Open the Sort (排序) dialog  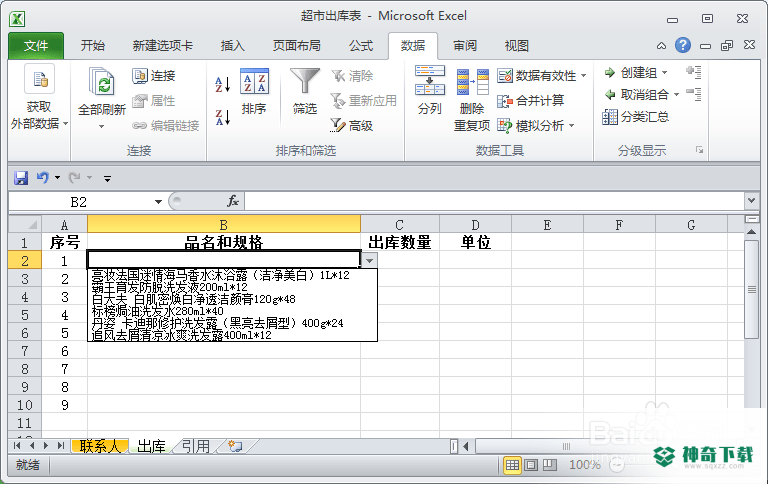(254, 92)
